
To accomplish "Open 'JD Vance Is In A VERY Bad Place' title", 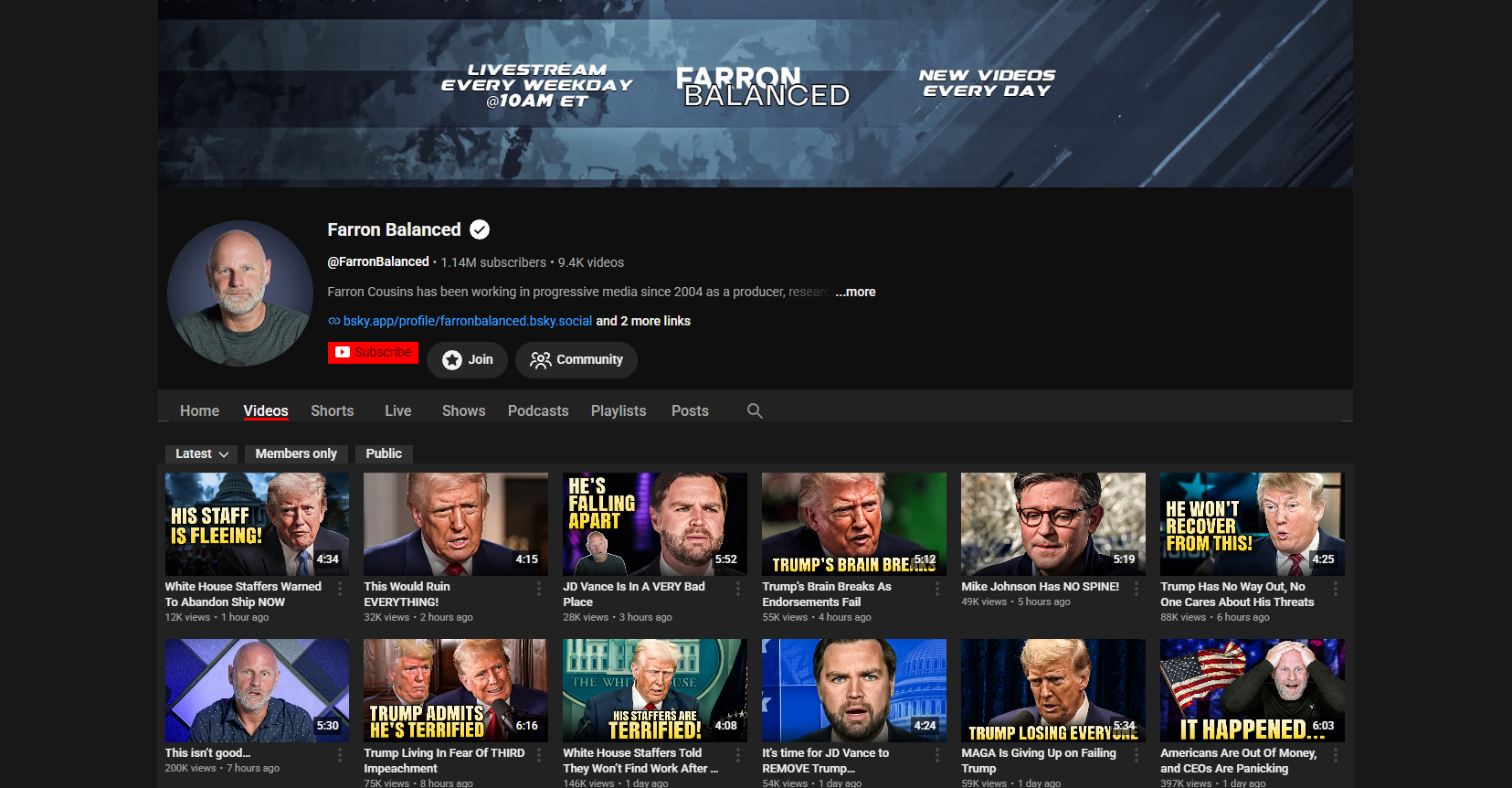I will (x=634, y=594).
